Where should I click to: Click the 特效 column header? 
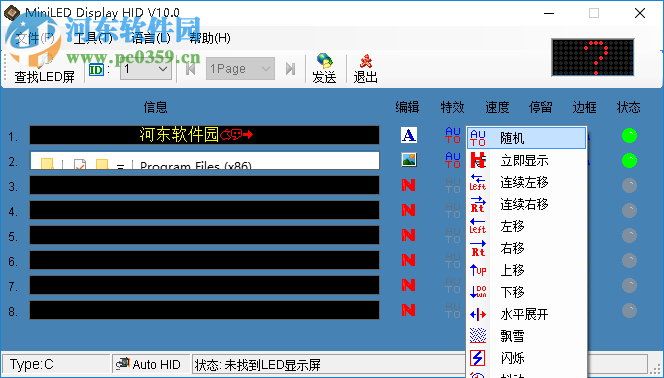click(x=452, y=107)
